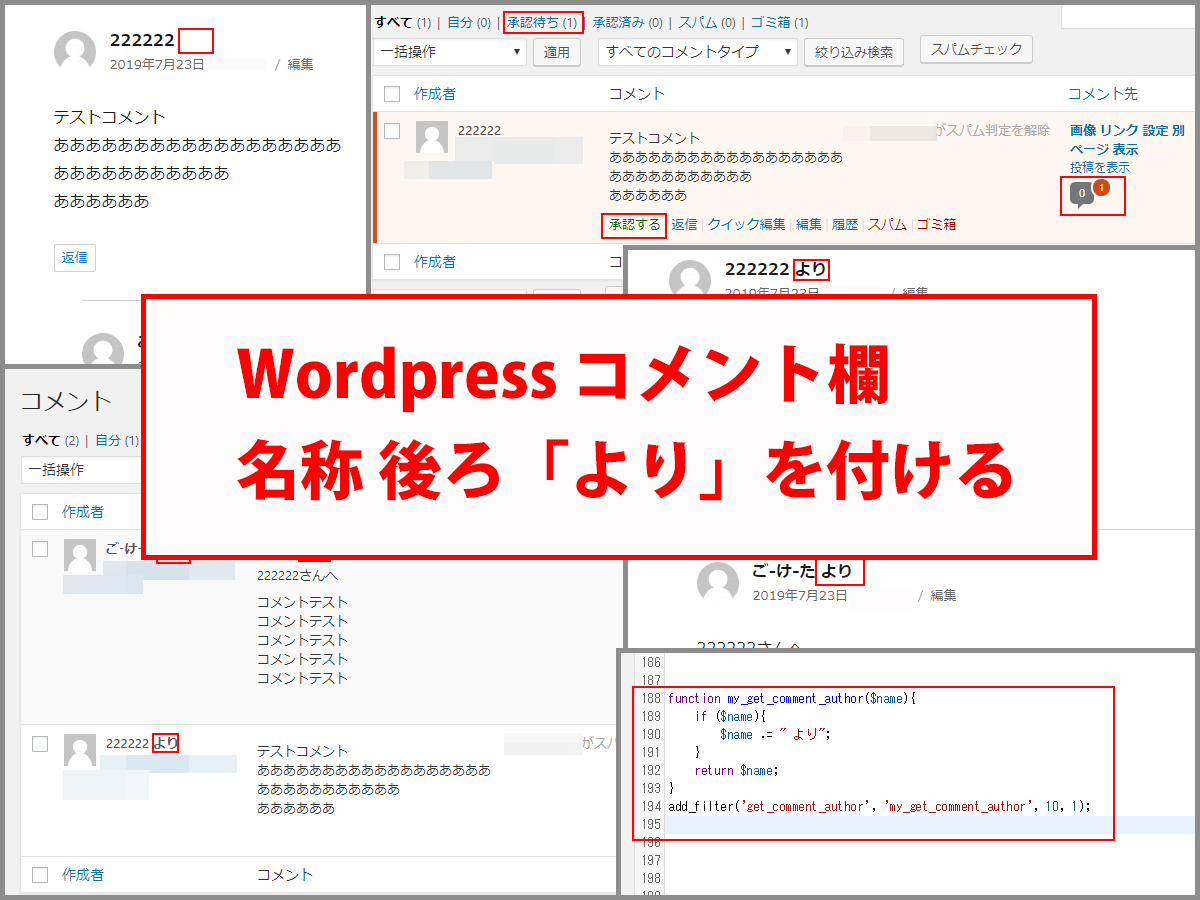Run スパムチェック with its button

tap(975, 49)
